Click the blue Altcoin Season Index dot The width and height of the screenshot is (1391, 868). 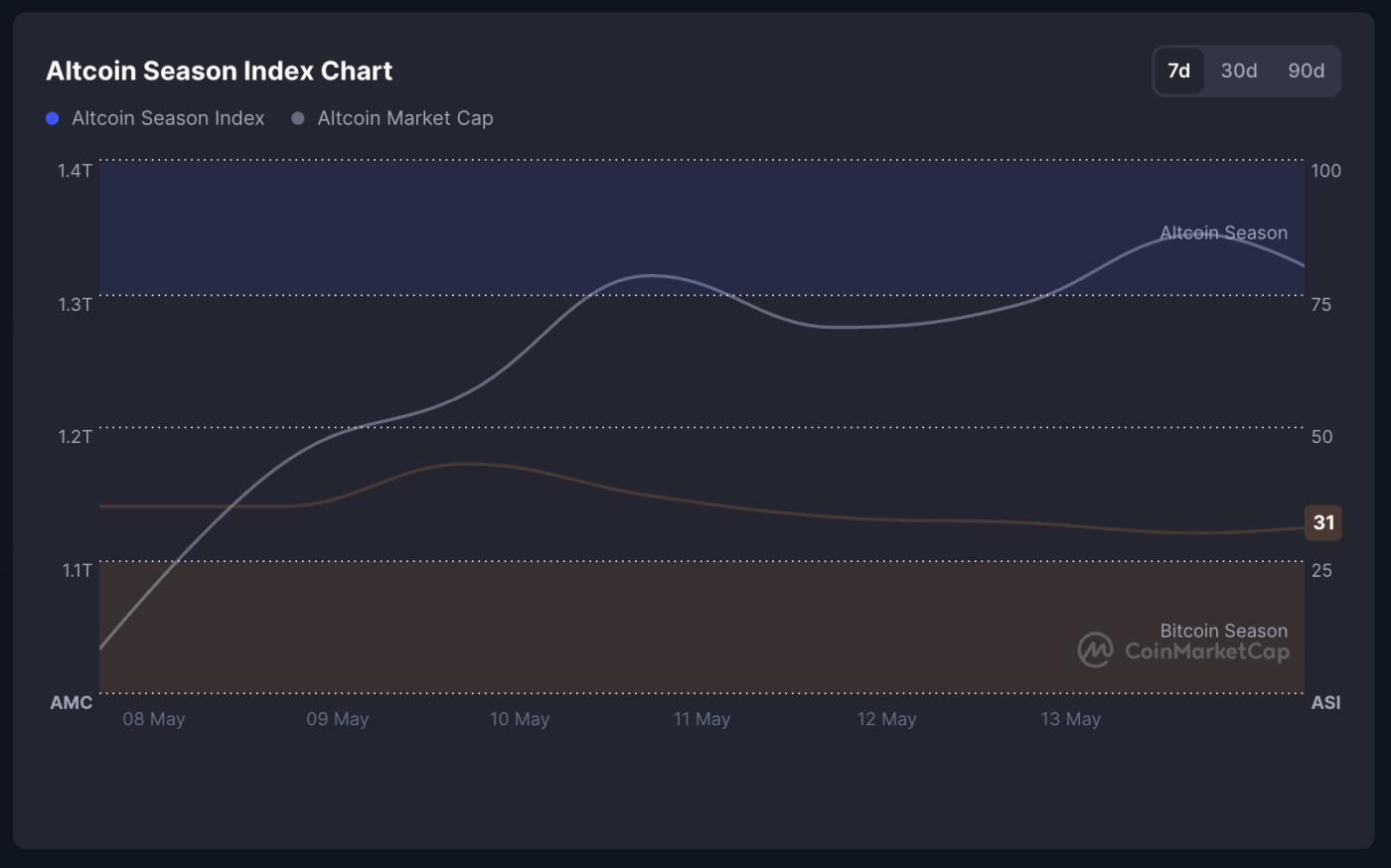[x=53, y=119]
